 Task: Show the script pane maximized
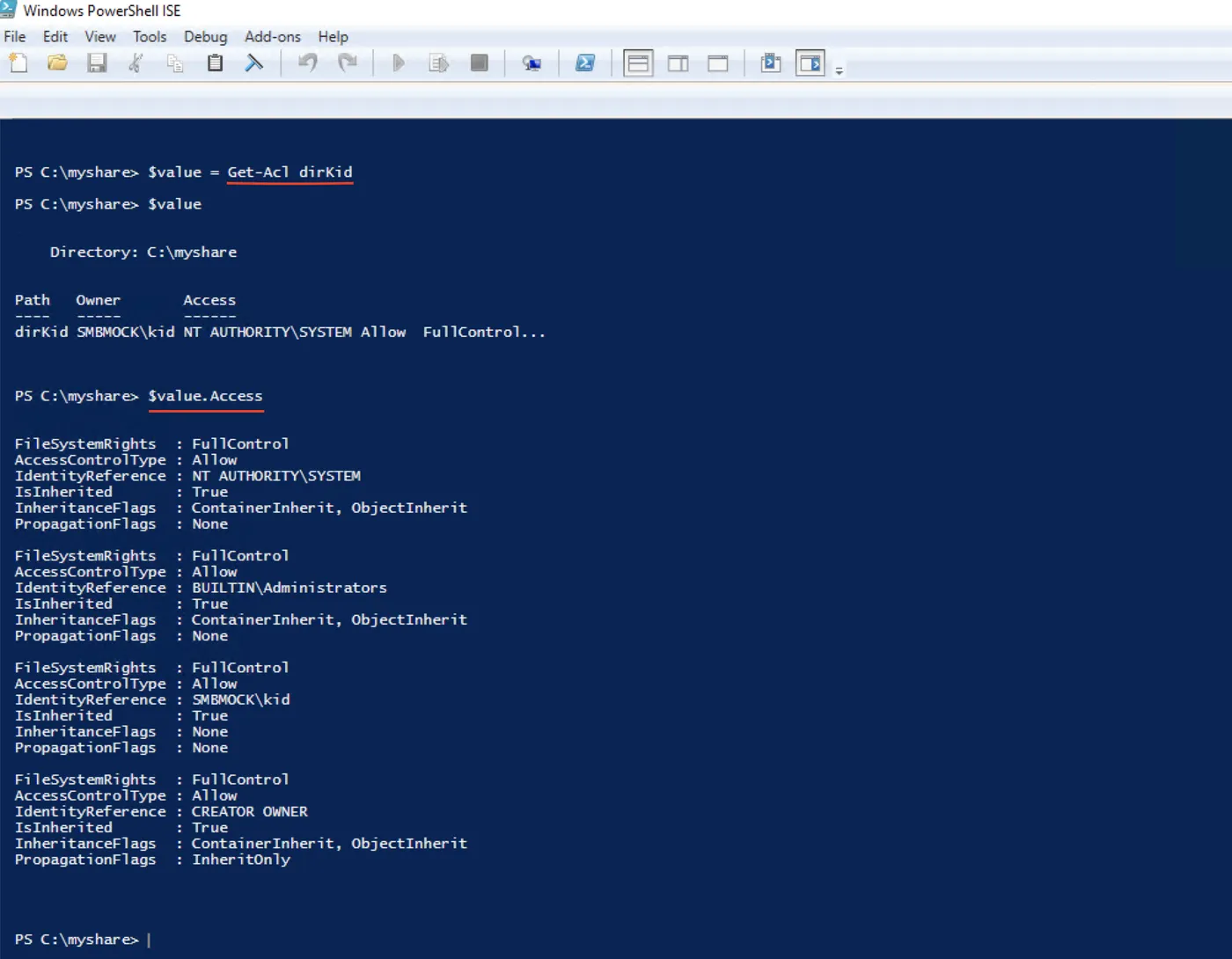[718, 63]
